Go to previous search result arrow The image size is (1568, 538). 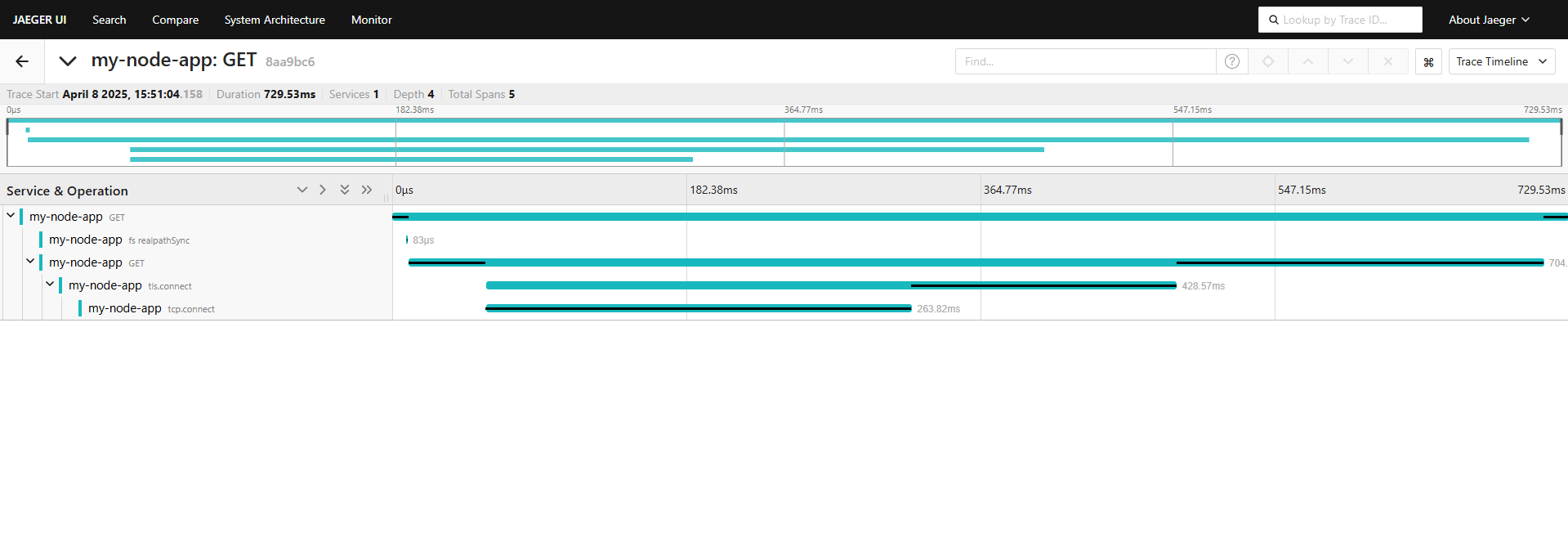coord(1308,61)
